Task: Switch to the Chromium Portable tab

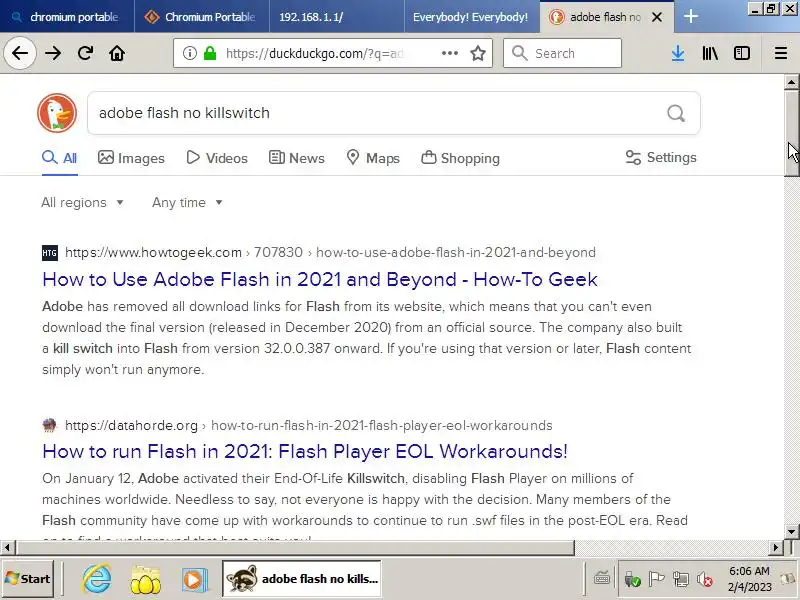Action: tap(202, 17)
